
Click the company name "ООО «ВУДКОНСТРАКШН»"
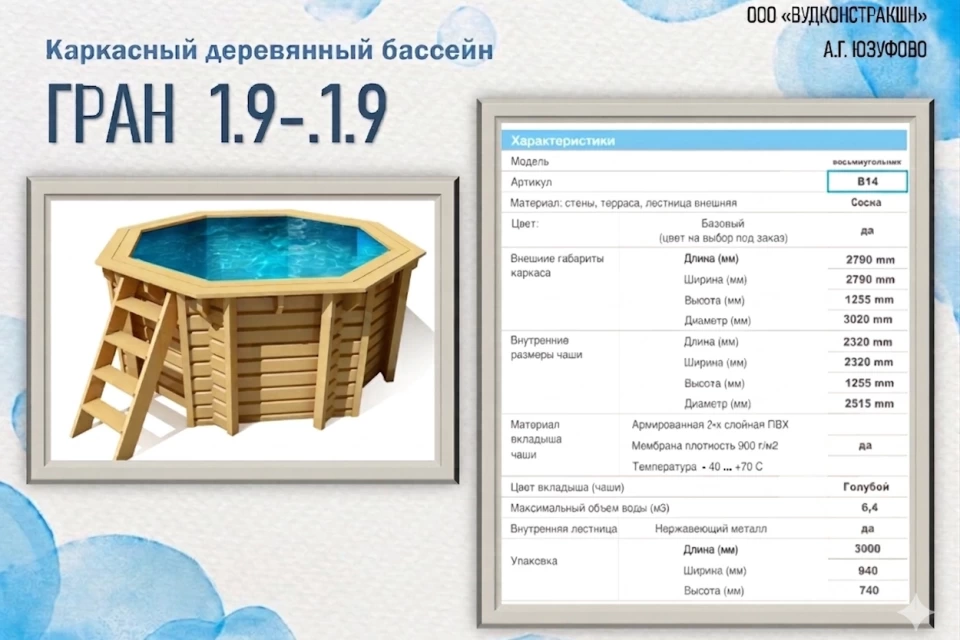pos(836,16)
